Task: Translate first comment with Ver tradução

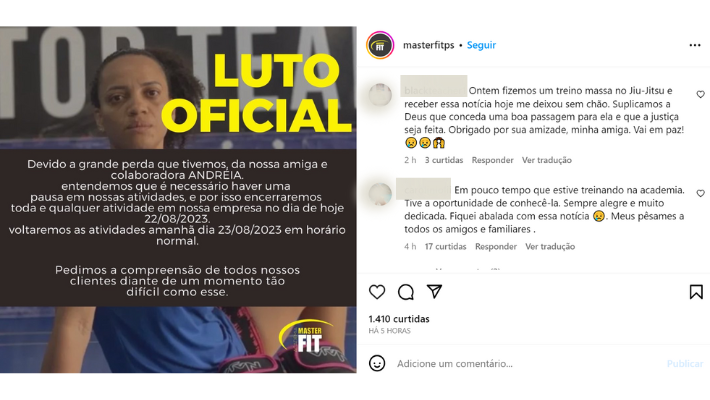Action: (x=547, y=160)
